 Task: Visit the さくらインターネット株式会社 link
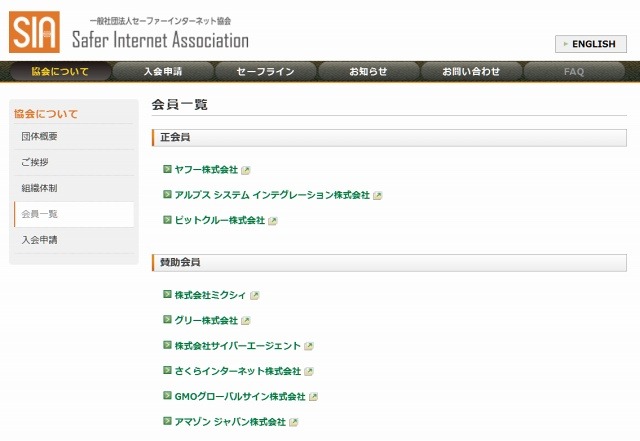(238, 371)
